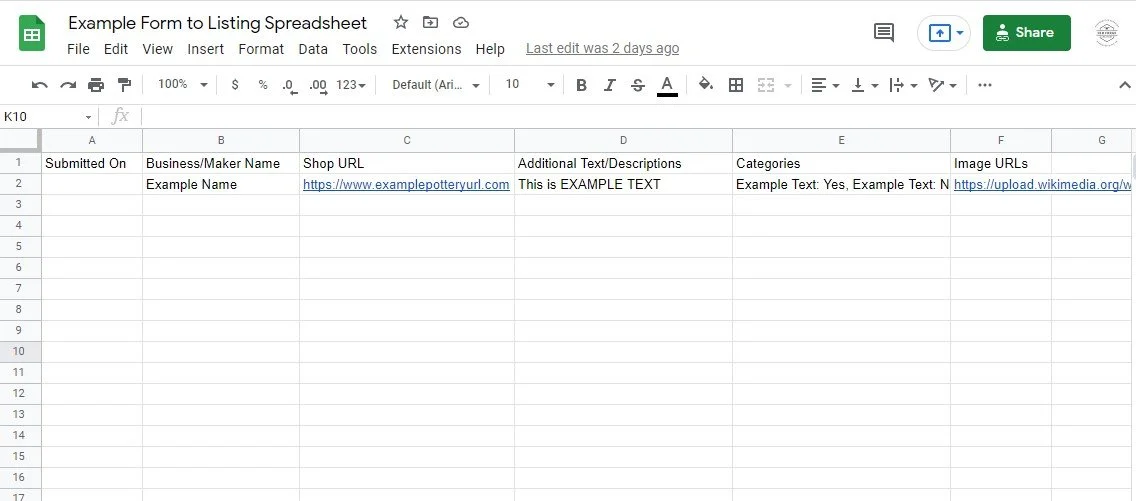Redo the last action

coord(68,85)
